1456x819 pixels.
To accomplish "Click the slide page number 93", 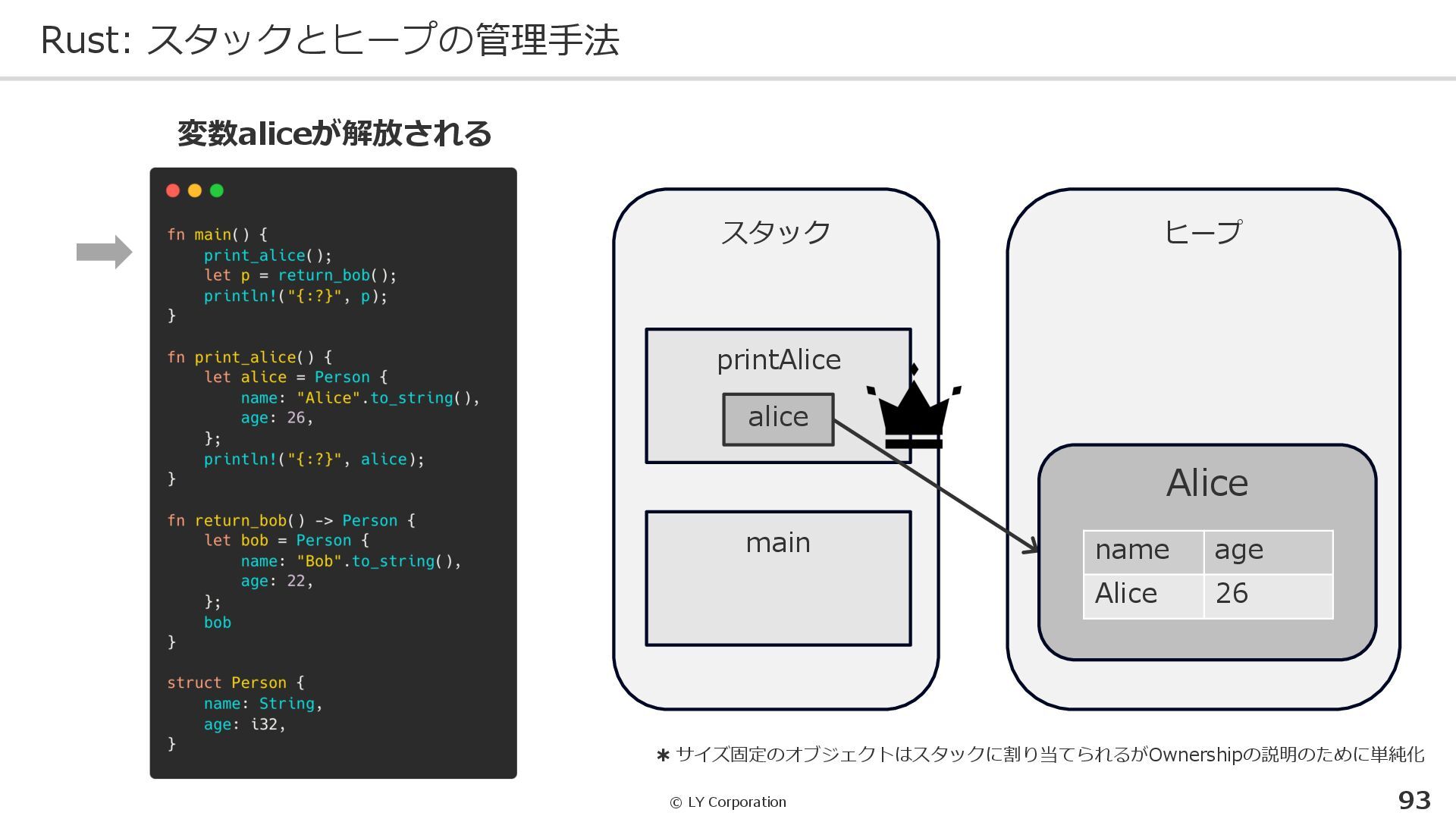I will [1414, 800].
